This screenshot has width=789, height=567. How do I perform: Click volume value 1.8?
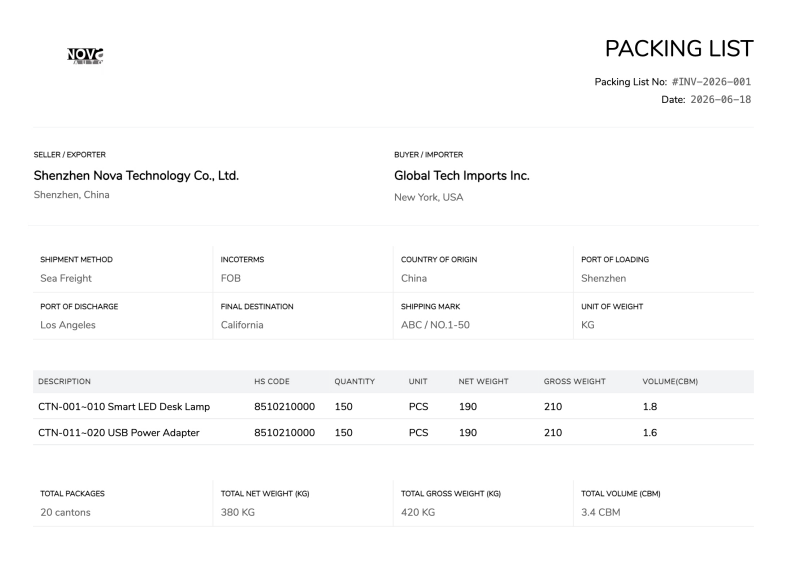(x=650, y=407)
